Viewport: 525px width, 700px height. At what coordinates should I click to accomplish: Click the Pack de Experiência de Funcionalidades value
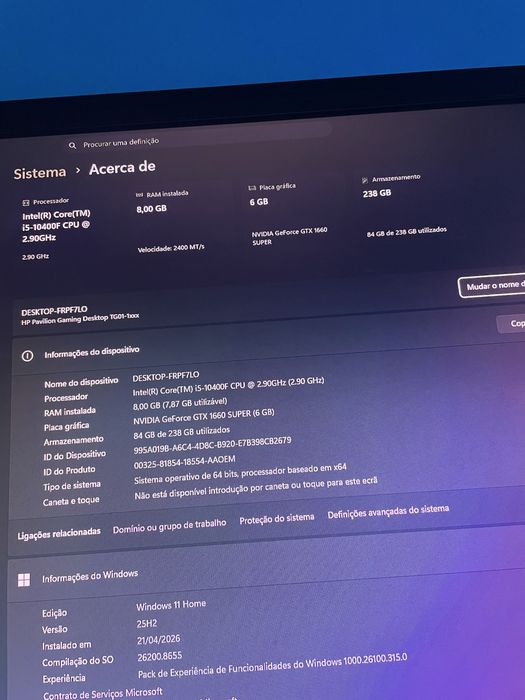tap(272, 666)
